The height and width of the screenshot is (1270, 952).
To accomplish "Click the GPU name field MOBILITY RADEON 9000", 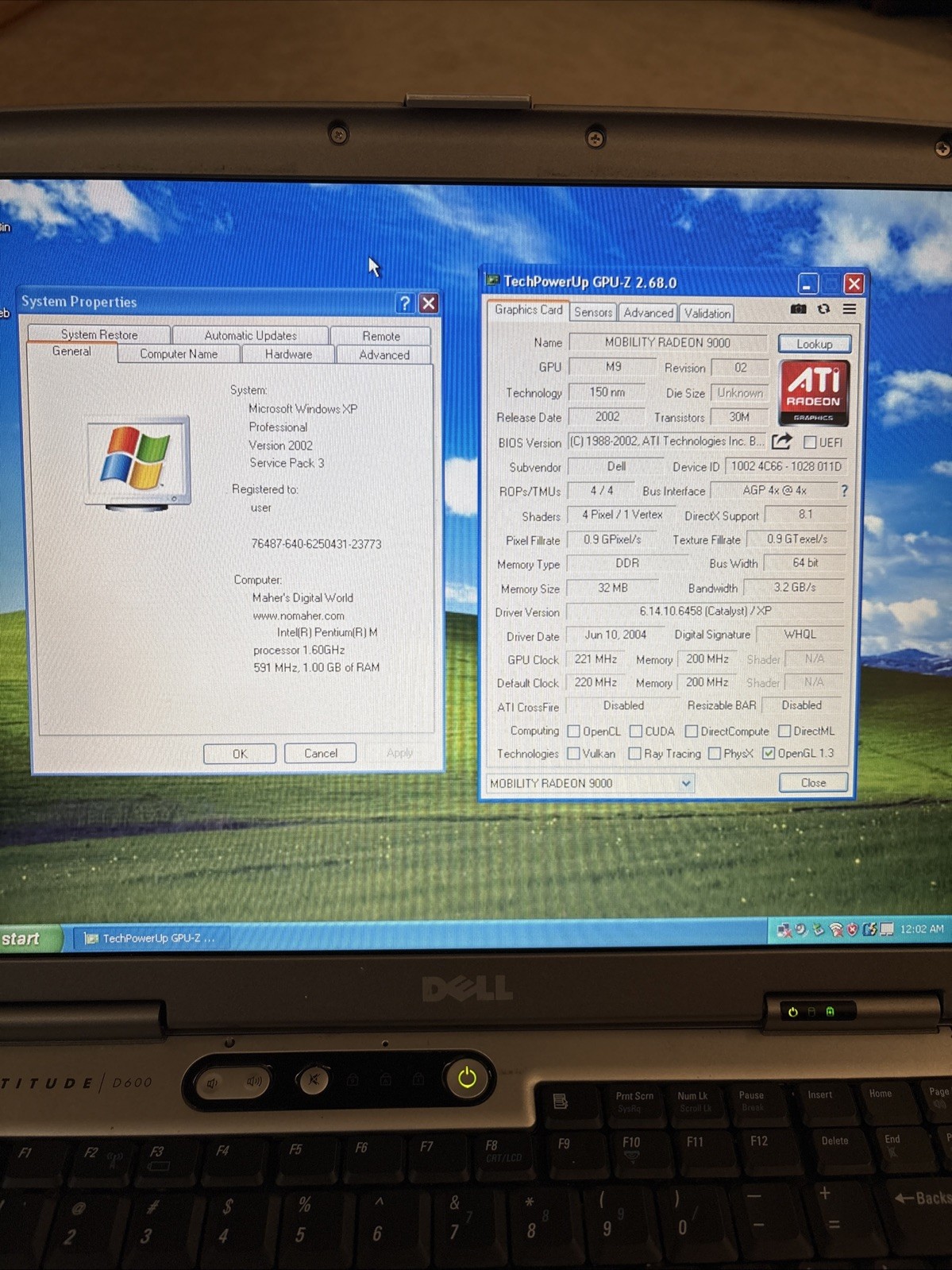I will pos(668,342).
